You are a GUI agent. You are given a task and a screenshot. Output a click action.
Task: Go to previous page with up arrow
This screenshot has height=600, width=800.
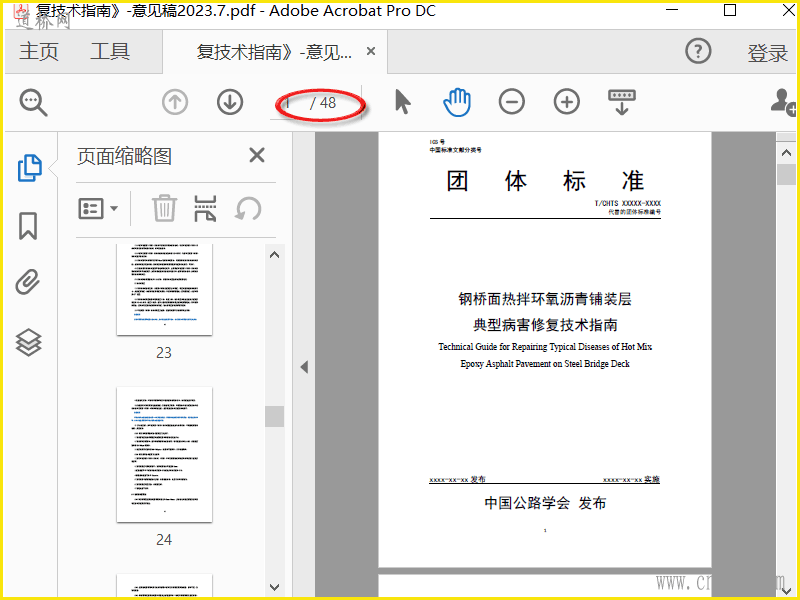click(x=175, y=102)
